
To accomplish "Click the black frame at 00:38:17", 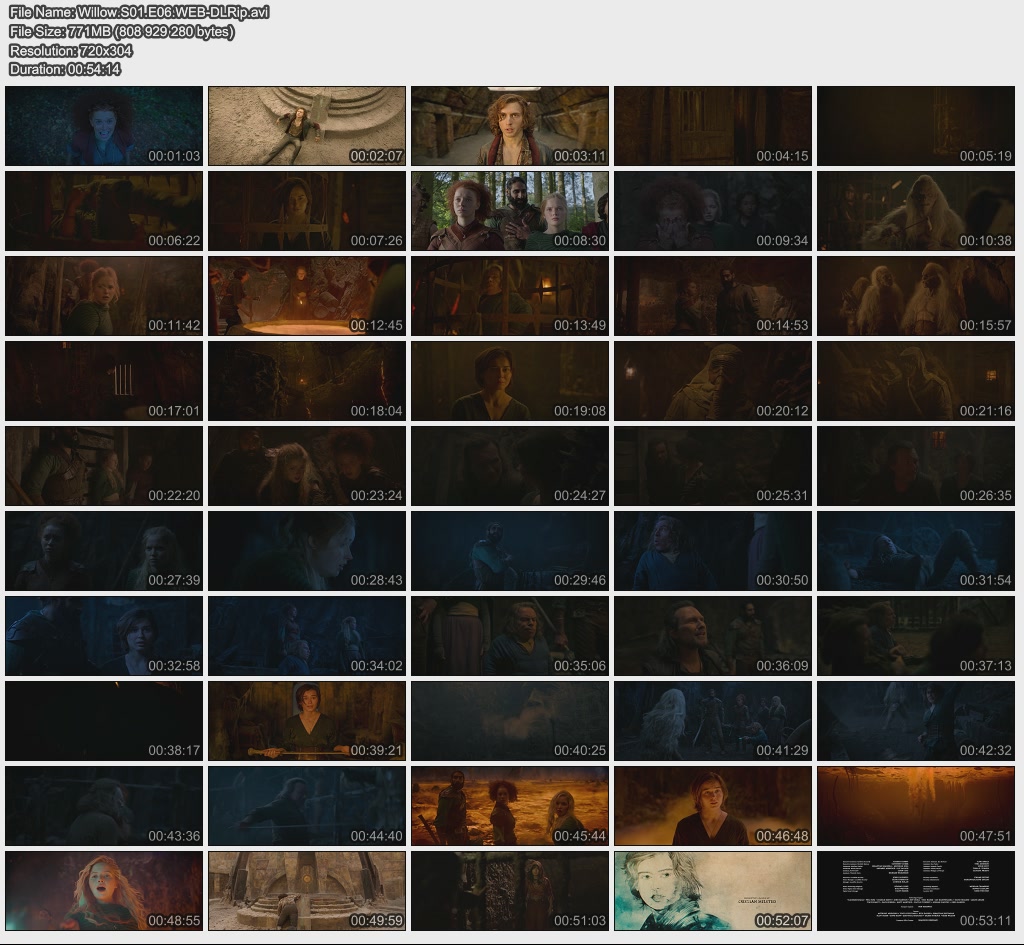I will (104, 721).
